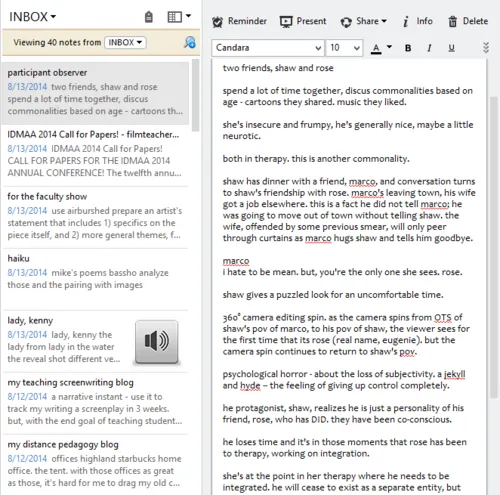Delete the current note
Screen dimensions: 500x495
(468, 21)
